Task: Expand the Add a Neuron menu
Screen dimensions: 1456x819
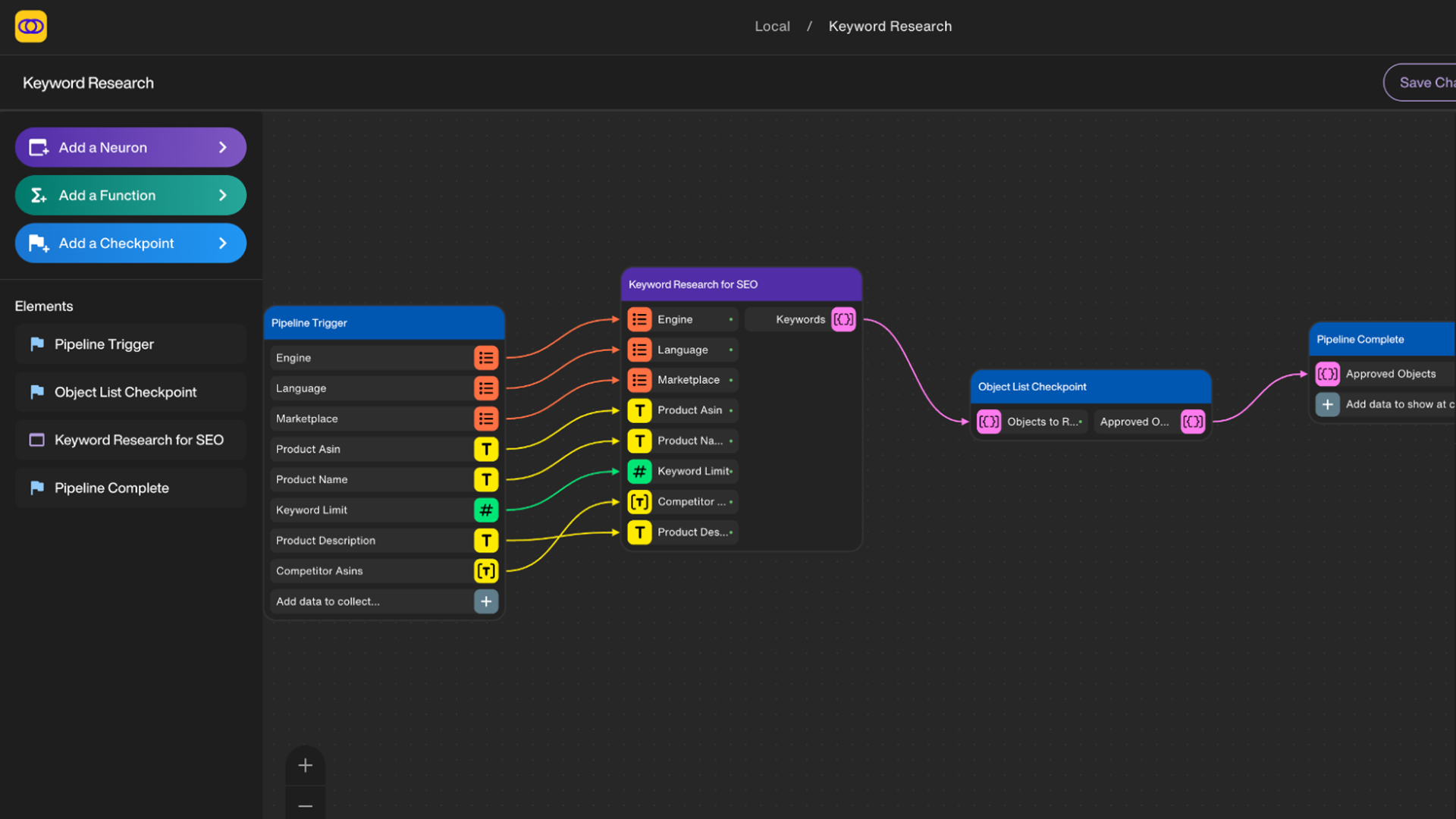Action: click(x=130, y=147)
